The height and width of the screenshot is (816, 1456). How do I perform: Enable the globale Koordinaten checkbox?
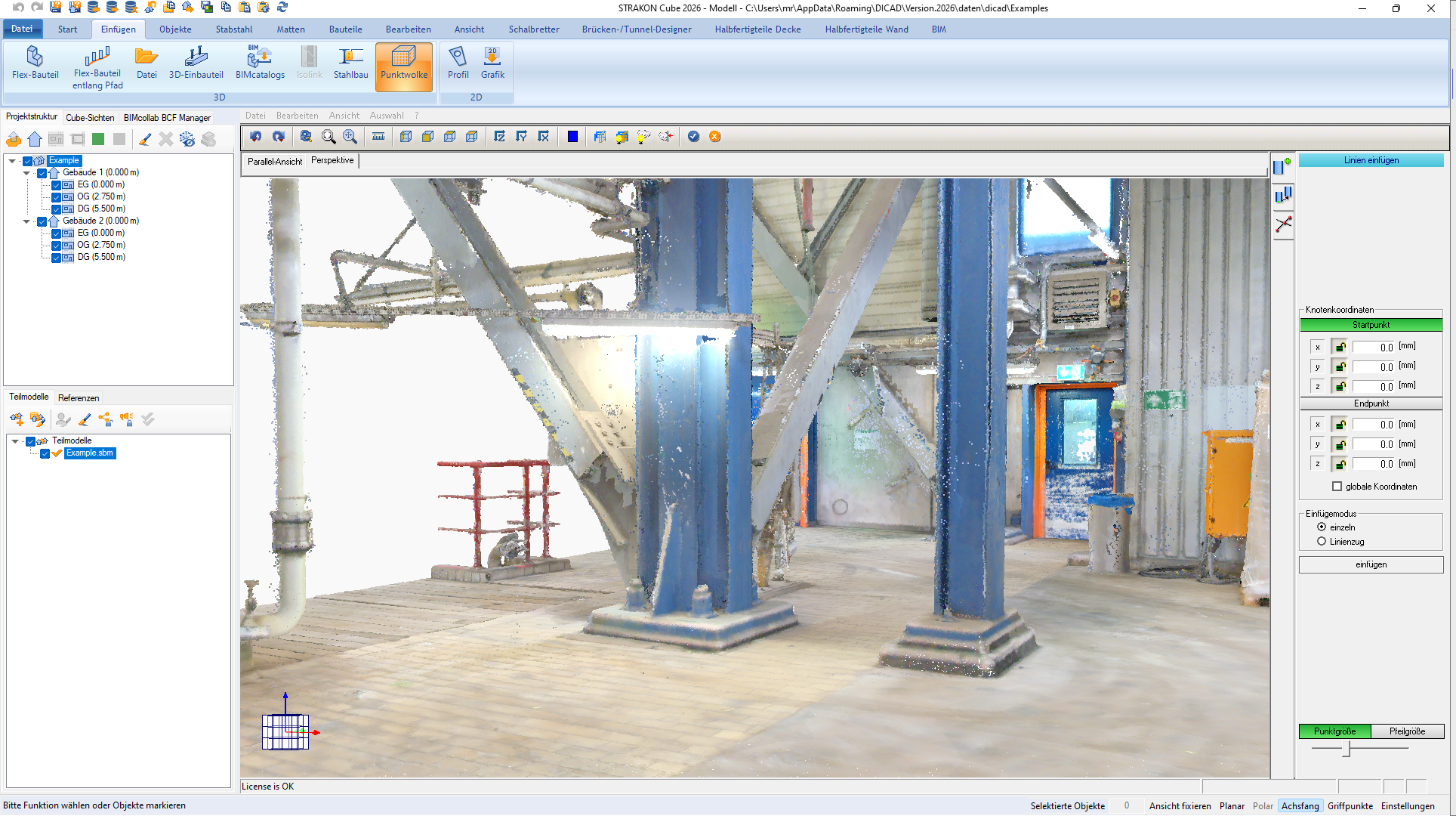tap(1337, 487)
